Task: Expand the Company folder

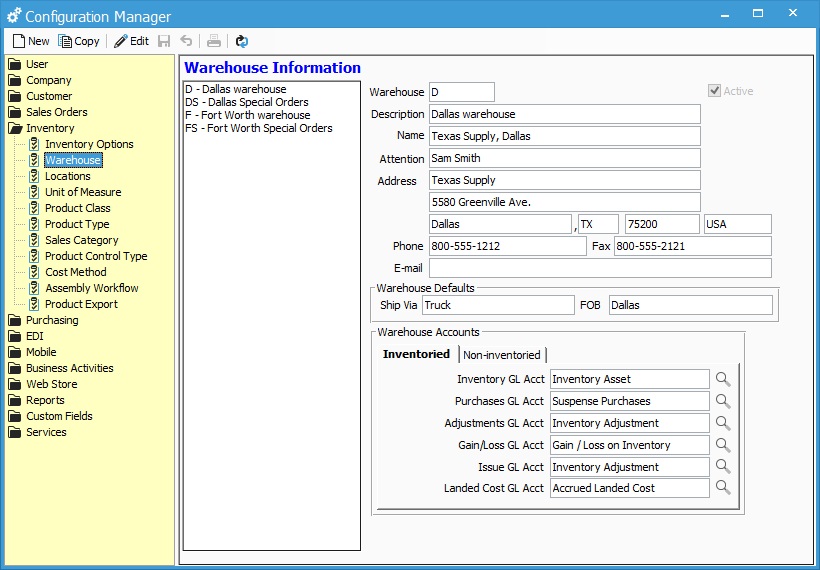Action: click(x=15, y=80)
